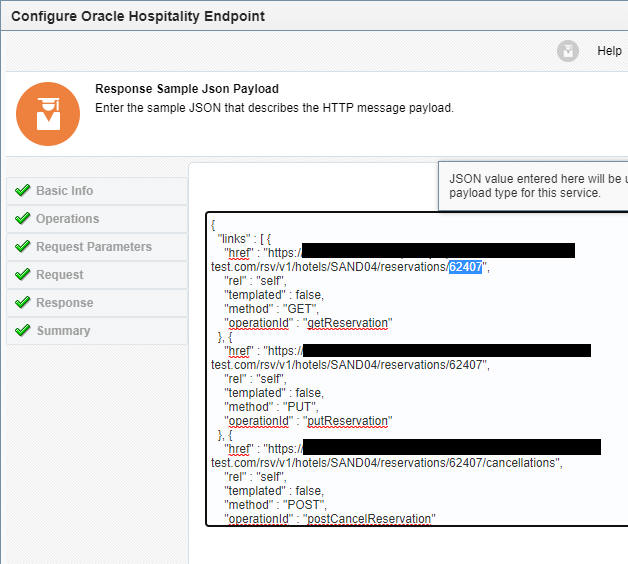The image size is (628, 564).
Task: Click the "POST" method value
Action: 304,505
